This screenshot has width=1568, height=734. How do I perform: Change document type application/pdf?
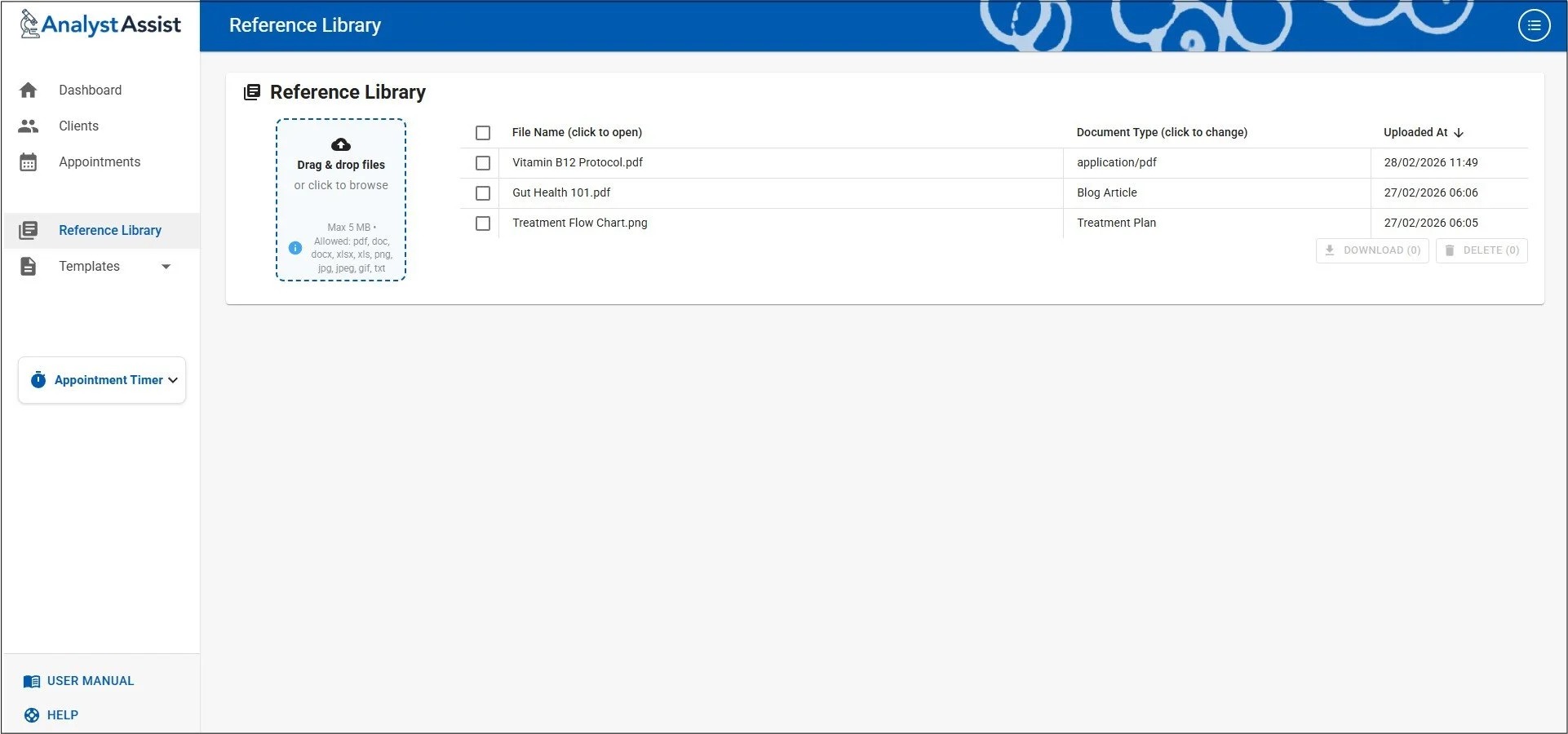(x=1117, y=162)
